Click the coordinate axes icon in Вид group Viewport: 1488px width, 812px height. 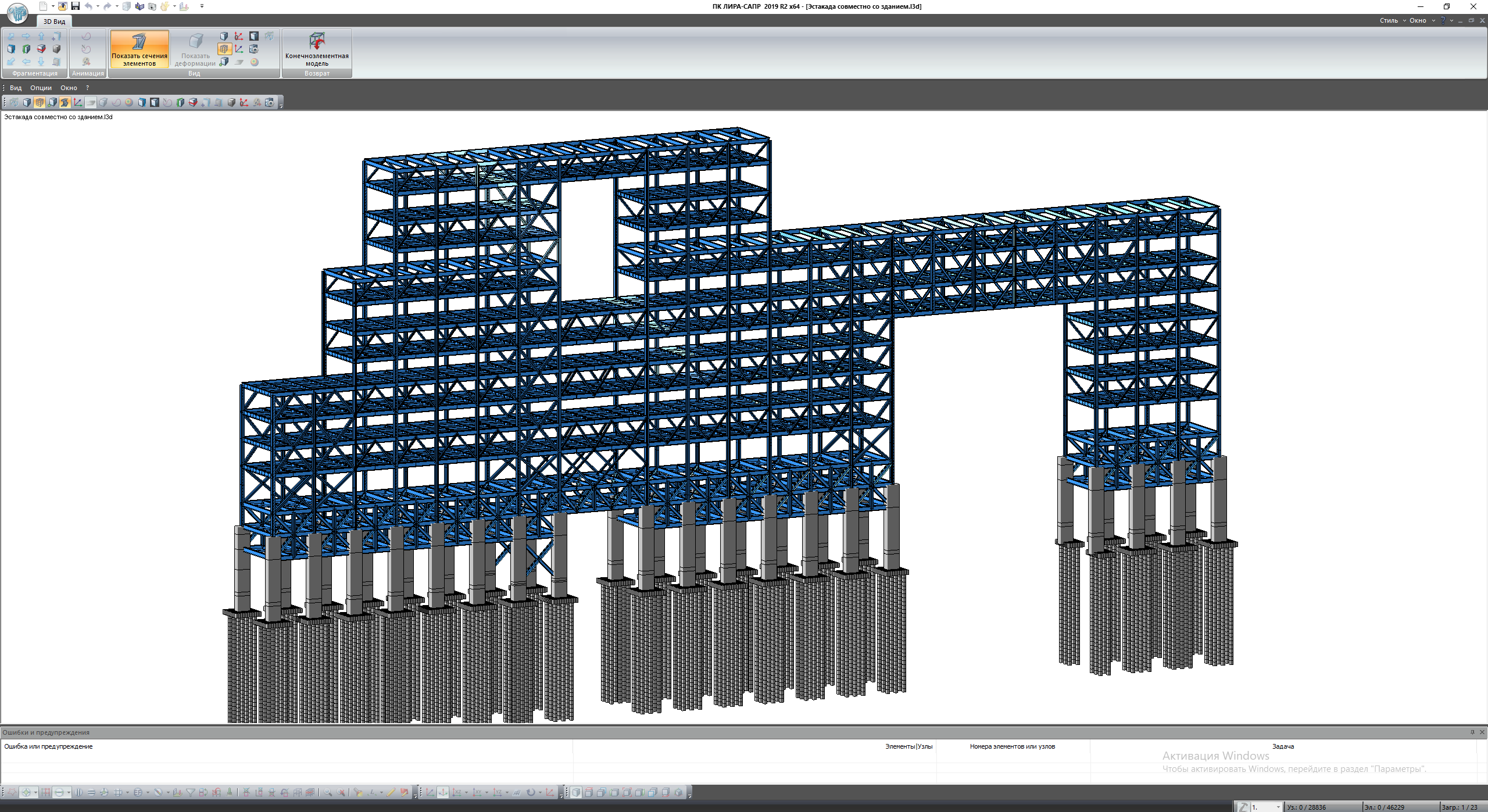239,49
